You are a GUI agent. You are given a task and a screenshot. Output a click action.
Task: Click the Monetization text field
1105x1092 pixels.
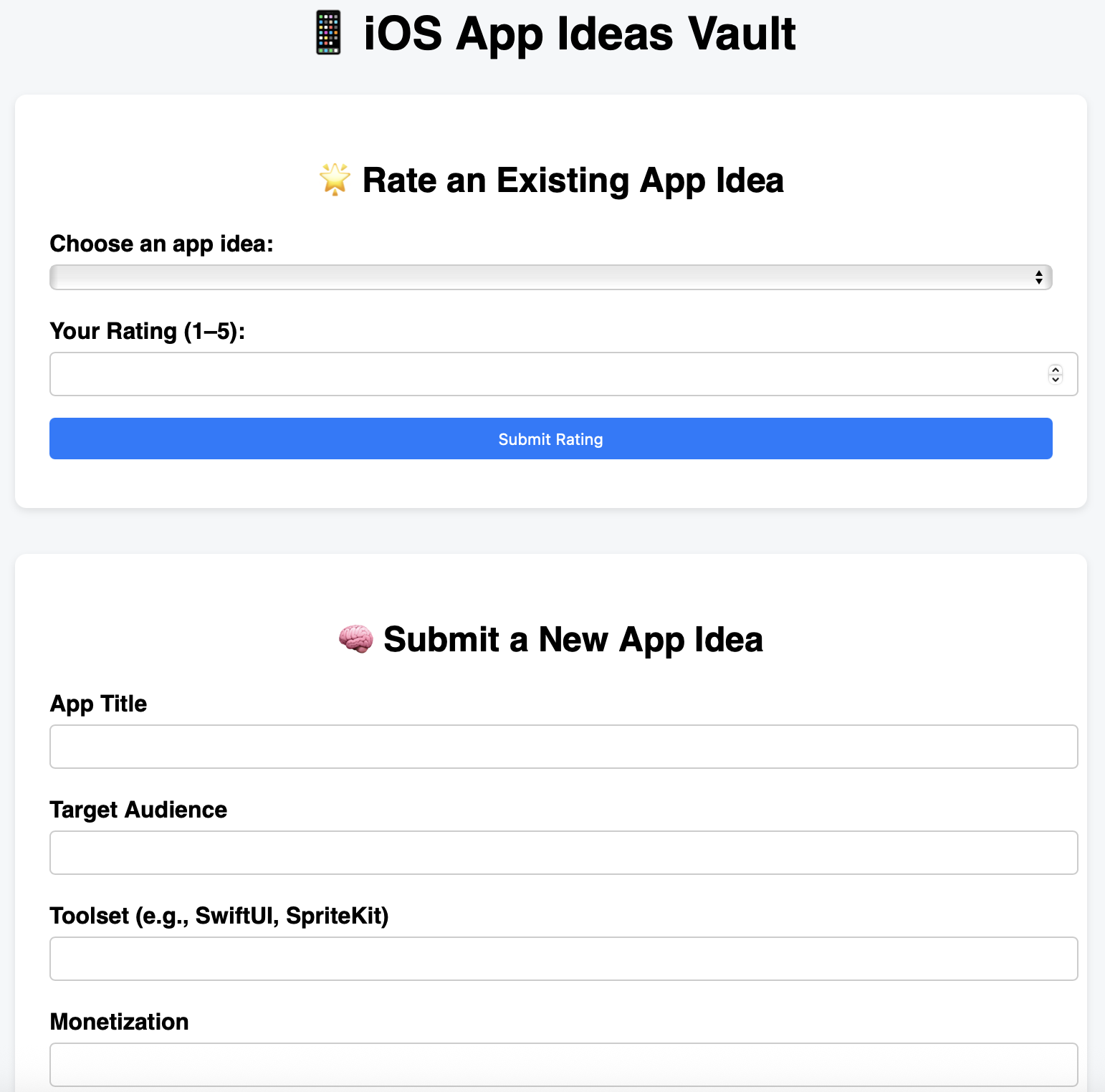click(x=563, y=1065)
